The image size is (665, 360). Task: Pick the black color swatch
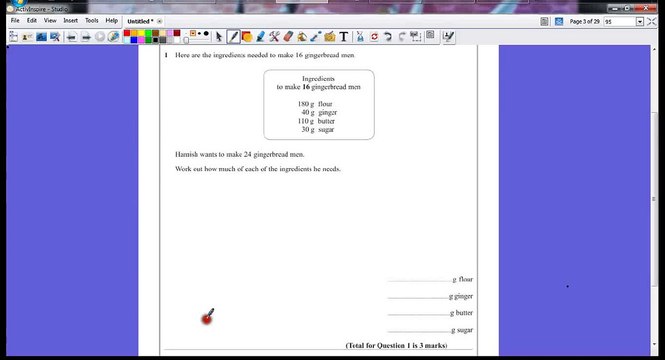156,40
